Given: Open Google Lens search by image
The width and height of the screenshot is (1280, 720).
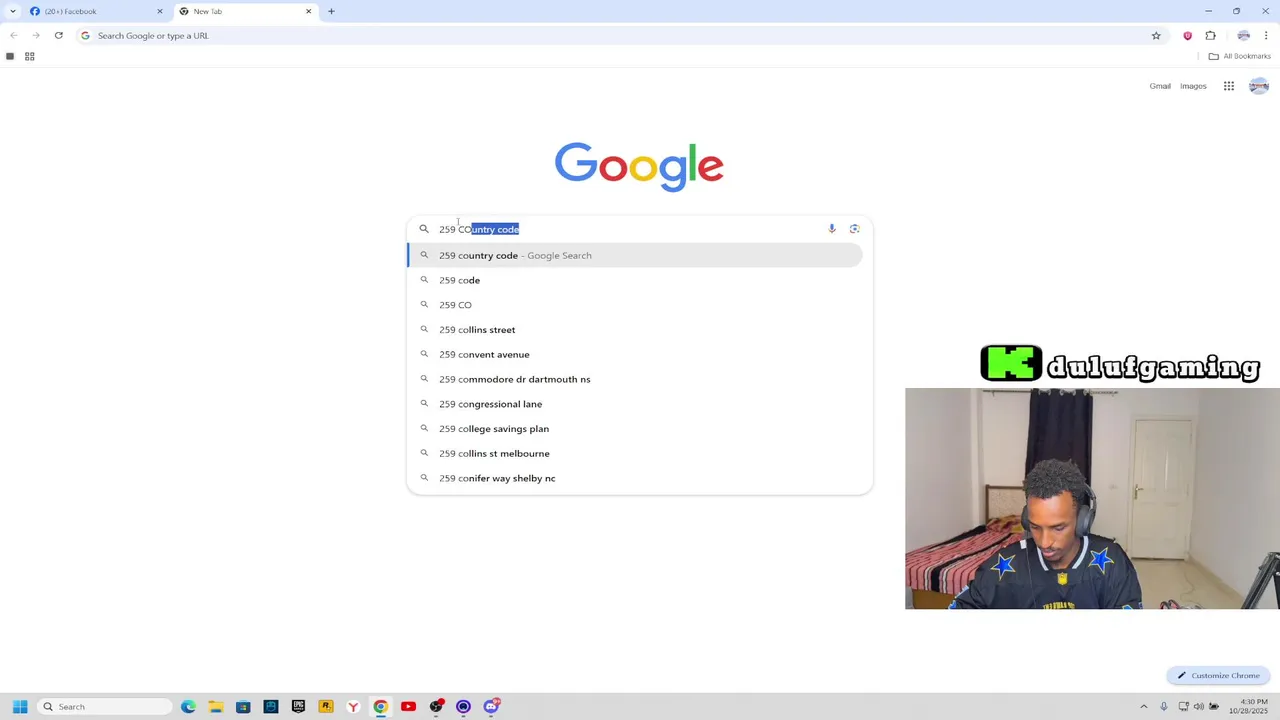Looking at the screenshot, I should click(854, 229).
